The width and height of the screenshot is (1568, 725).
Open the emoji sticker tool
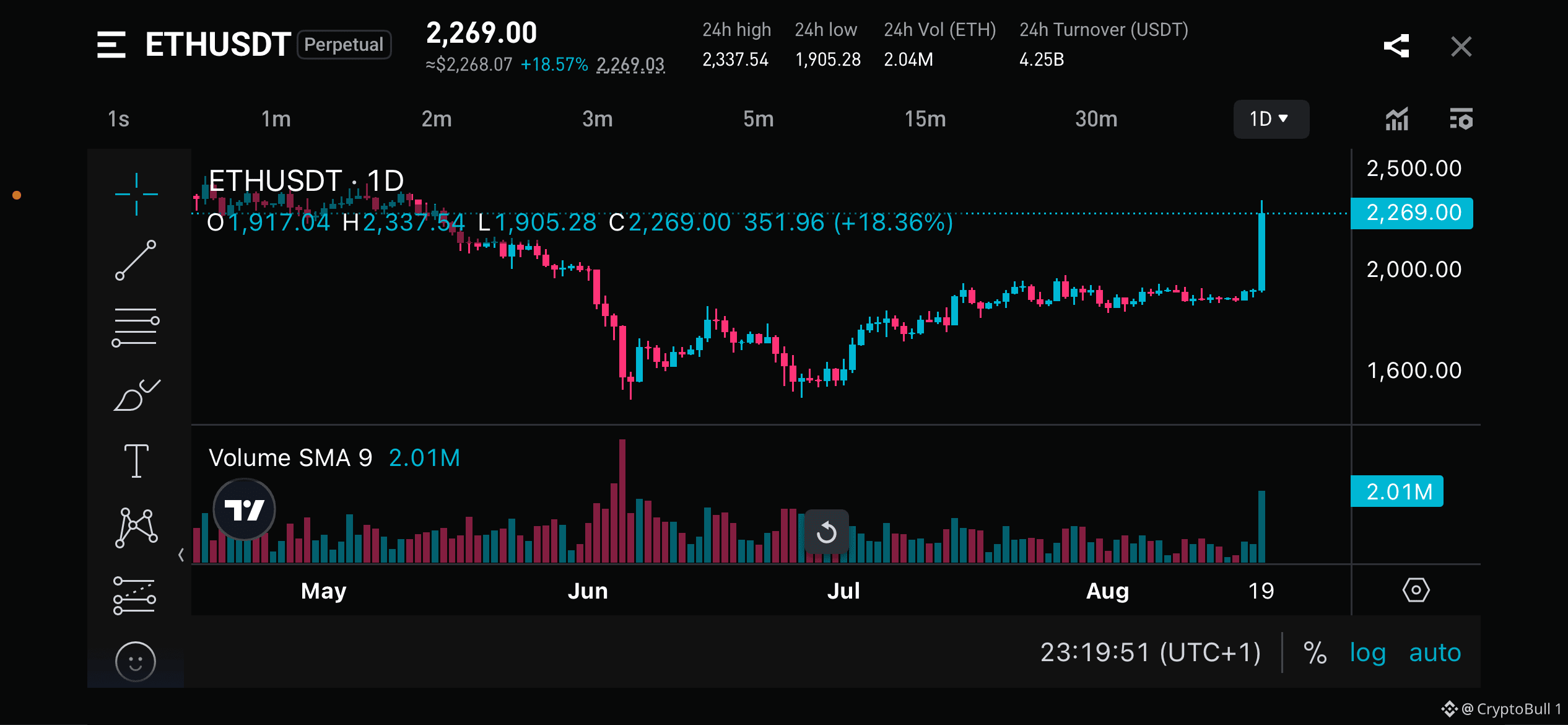tap(136, 662)
